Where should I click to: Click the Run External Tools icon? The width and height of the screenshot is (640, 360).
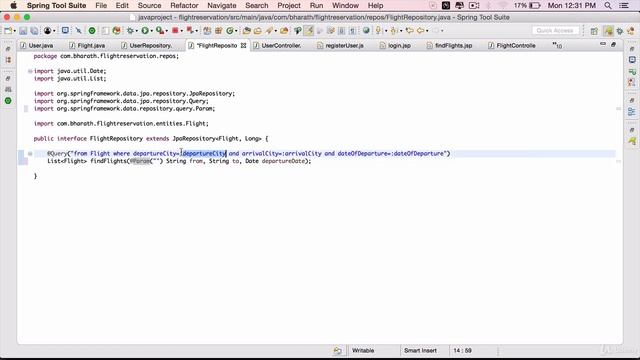pyautogui.click(x=160, y=31)
